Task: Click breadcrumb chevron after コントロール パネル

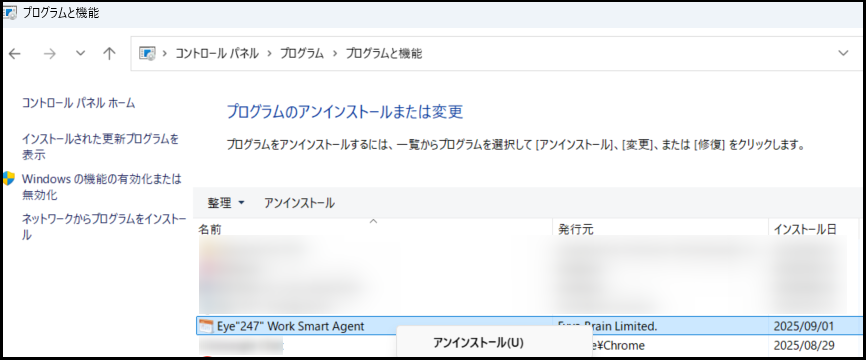Action: point(270,54)
